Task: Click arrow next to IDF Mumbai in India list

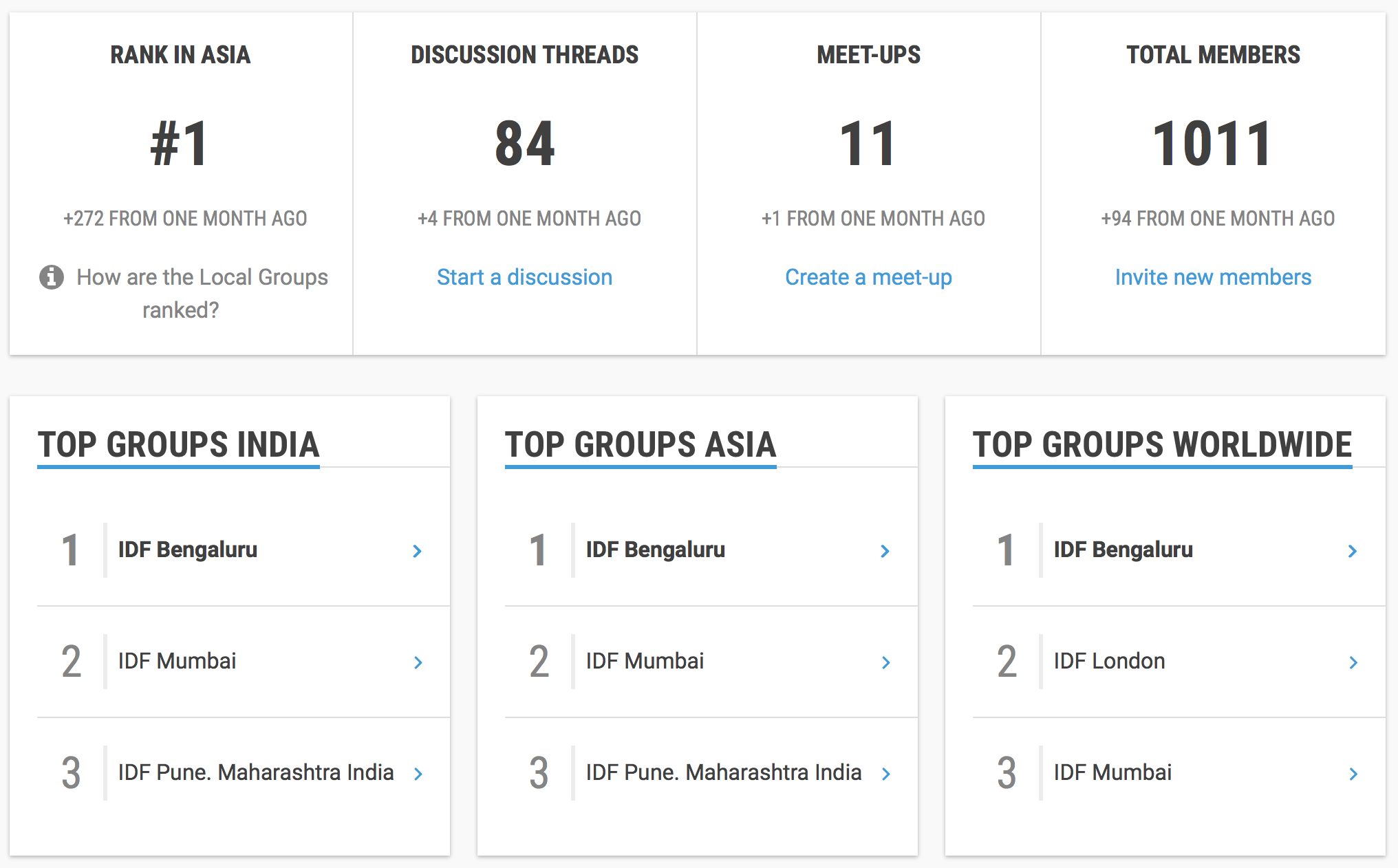Action: 418,662
